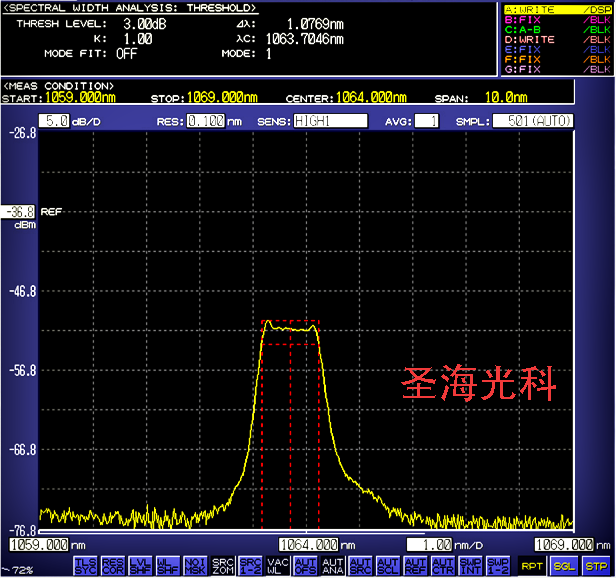Edit the 1.00 nm/D span-per-division field
The height and width of the screenshot is (578, 616).
(x=429, y=545)
